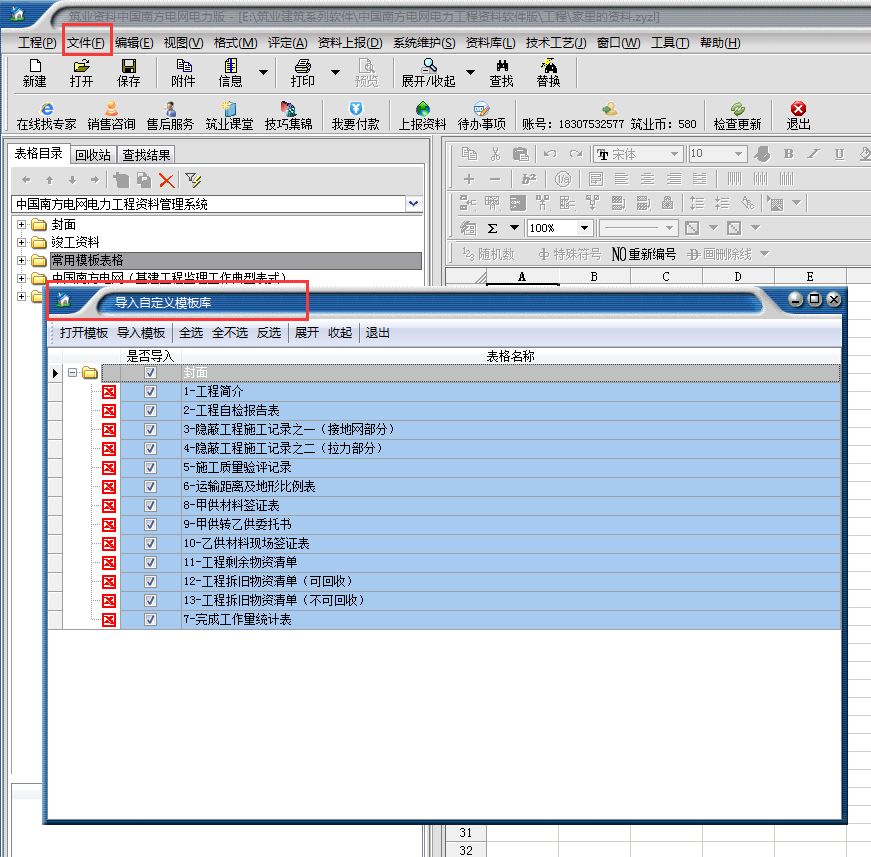The image size is (871, 857).
Task: Click the 检查更新 check update icon
Action: [737, 116]
